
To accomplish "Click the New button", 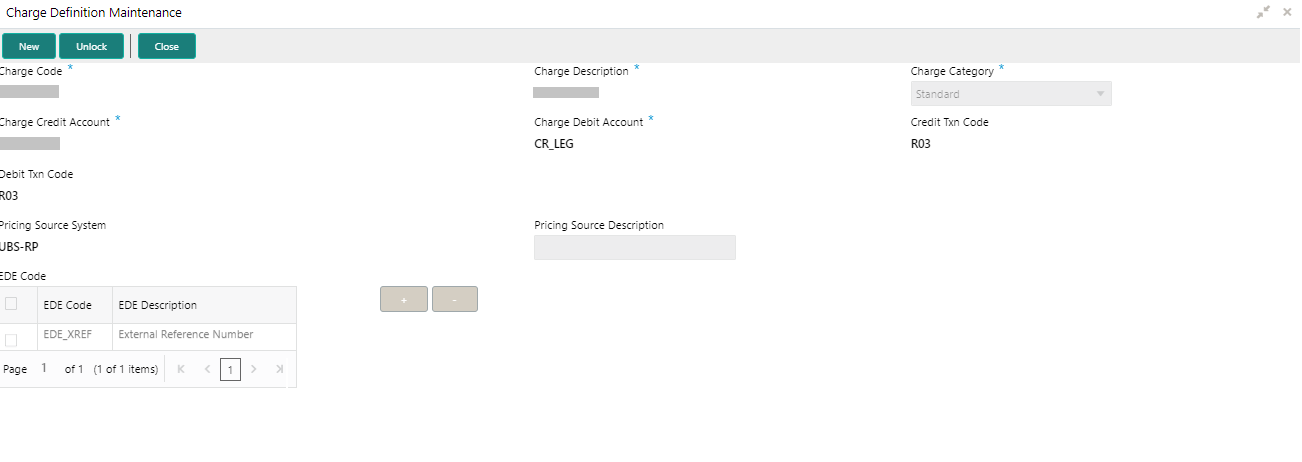I will (29, 46).
